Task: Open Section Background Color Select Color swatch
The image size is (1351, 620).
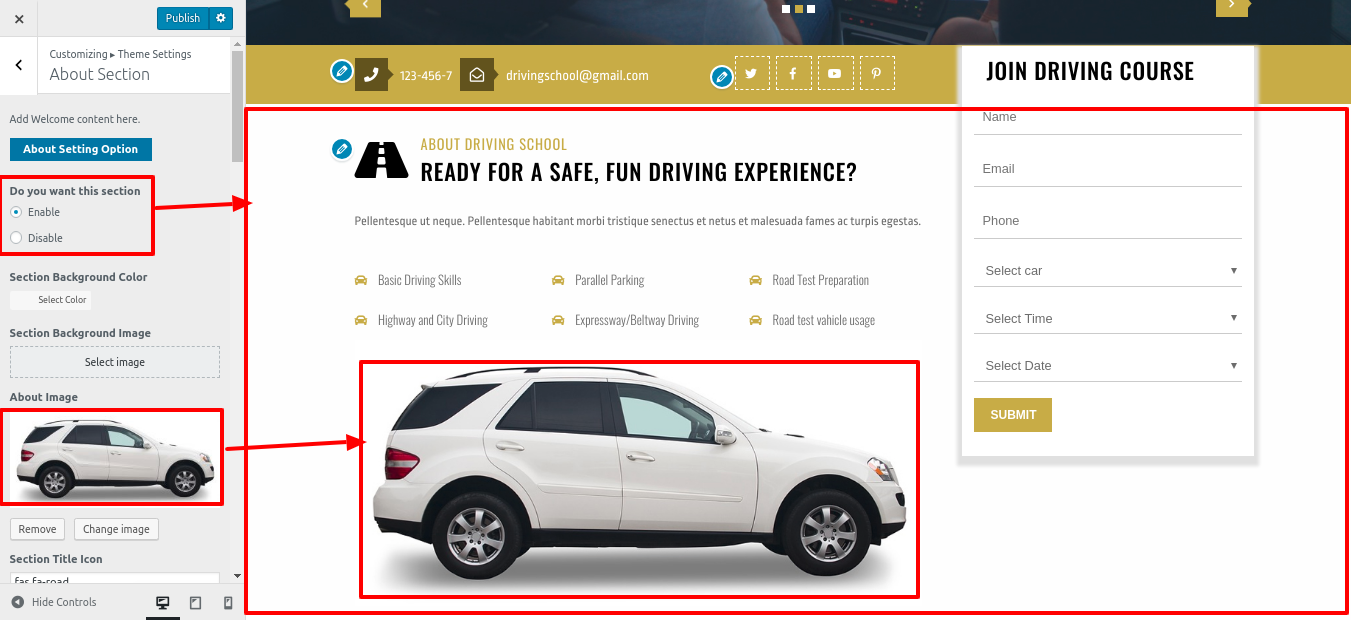Action: pyautogui.click(x=50, y=300)
